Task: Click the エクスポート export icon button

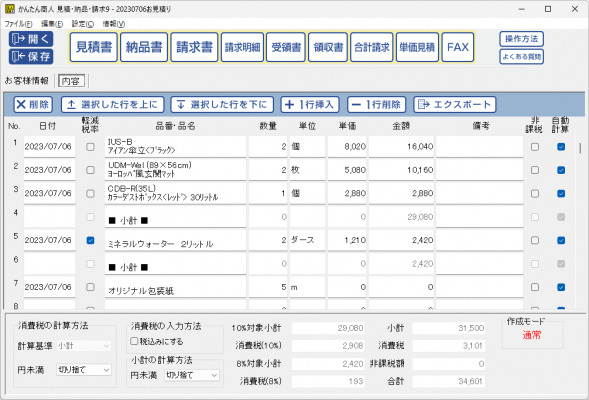Action: point(455,104)
